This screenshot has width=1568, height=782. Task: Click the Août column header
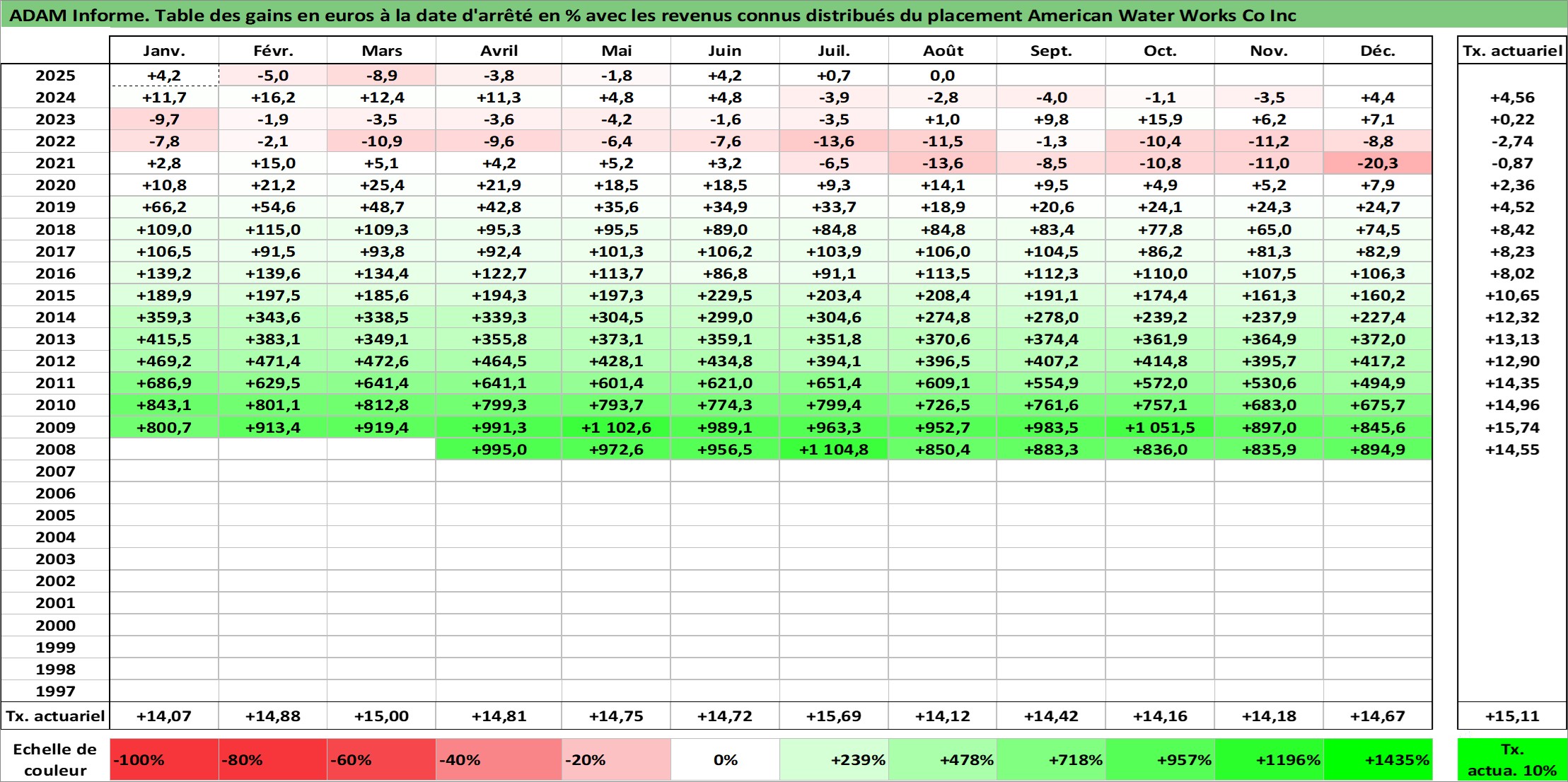point(943,51)
